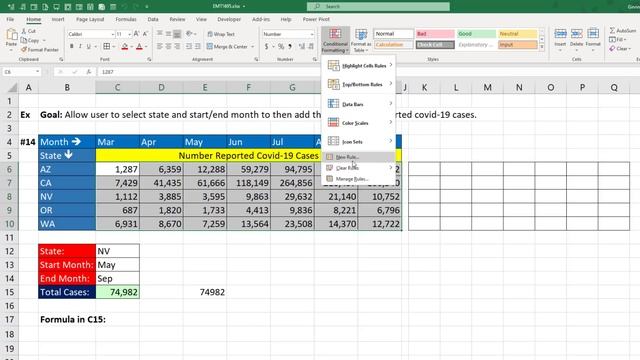Toggle Align Right
This screenshot has width=640, height=360.
tap(177, 47)
